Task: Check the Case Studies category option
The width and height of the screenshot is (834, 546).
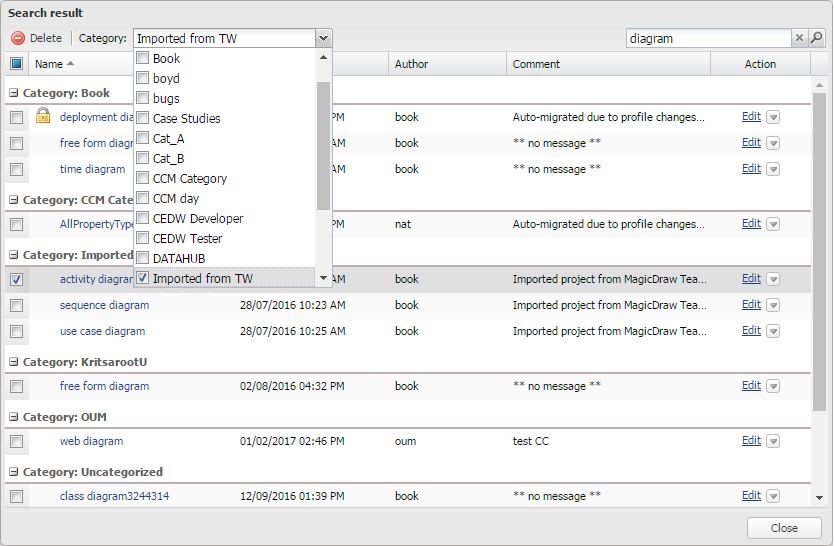Action: tap(143, 119)
